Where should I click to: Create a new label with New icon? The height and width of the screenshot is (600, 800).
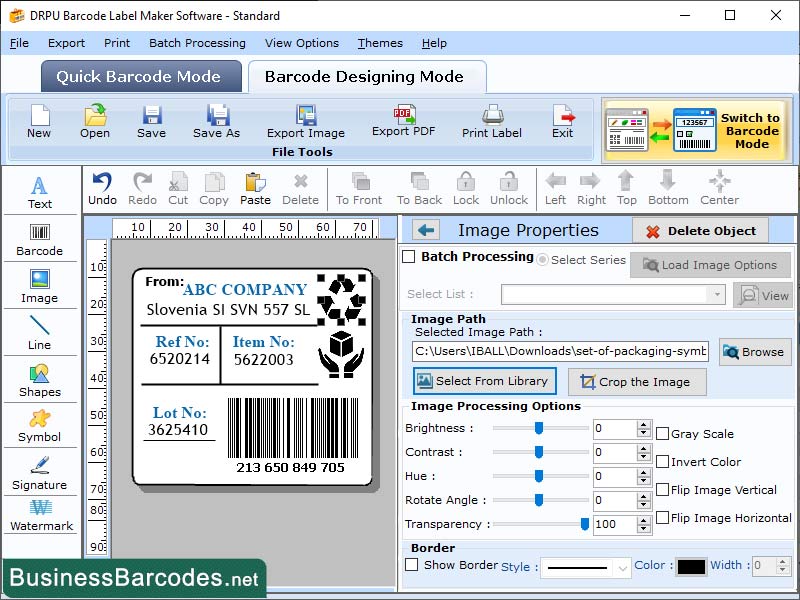39,121
